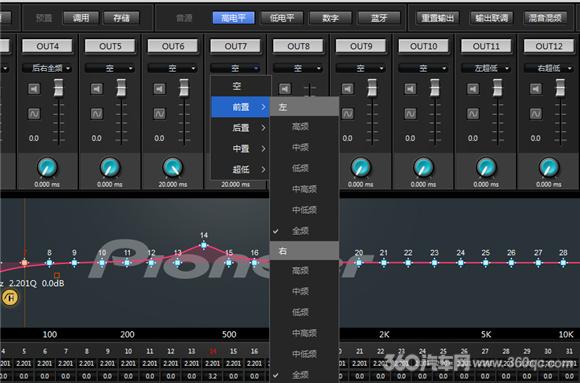
Task: Select EQ point 21 on the curve
Action: tap(384, 263)
